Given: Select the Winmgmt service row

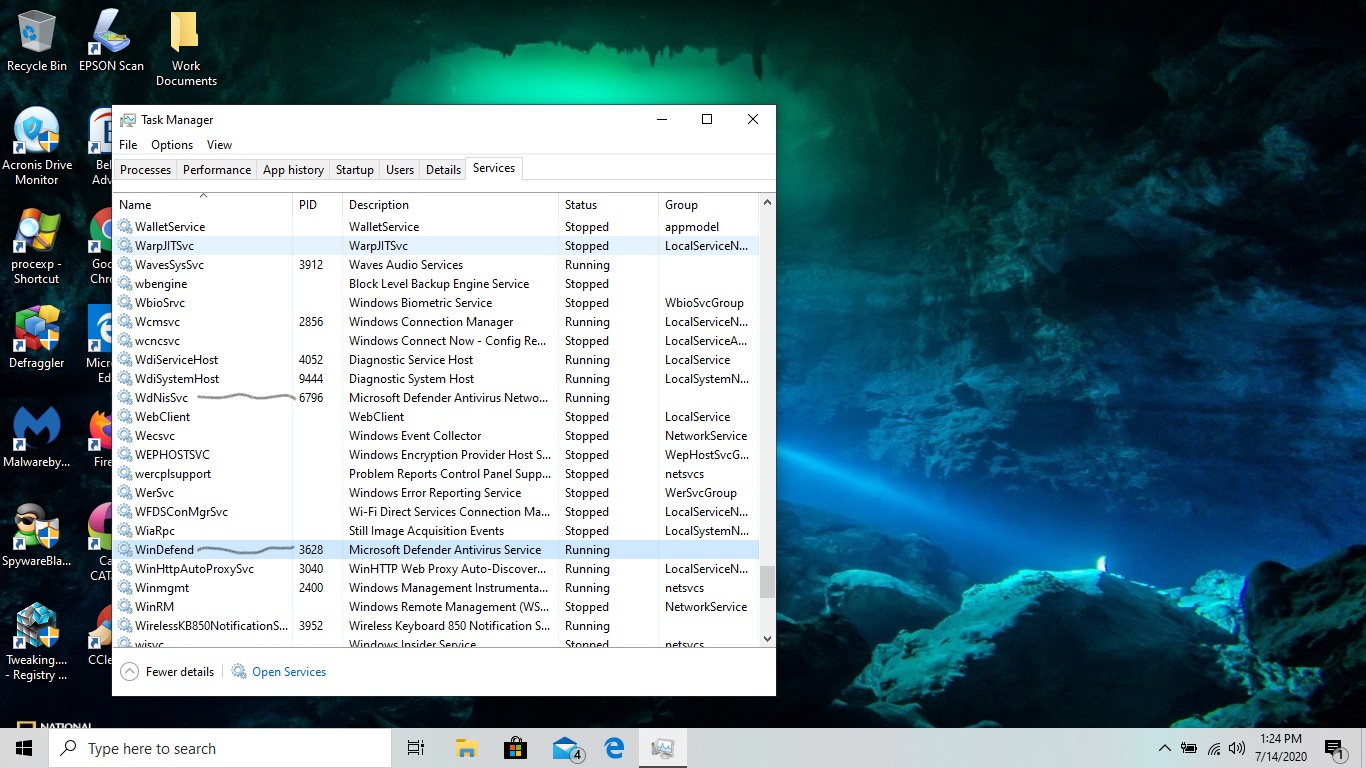Looking at the screenshot, I should point(436,588).
